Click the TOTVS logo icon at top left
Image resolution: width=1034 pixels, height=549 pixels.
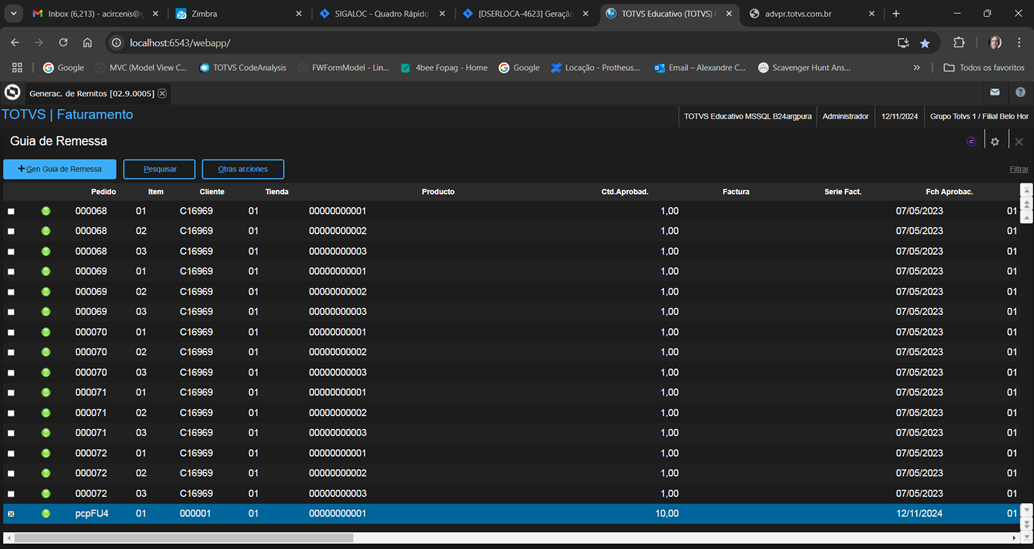(12, 92)
